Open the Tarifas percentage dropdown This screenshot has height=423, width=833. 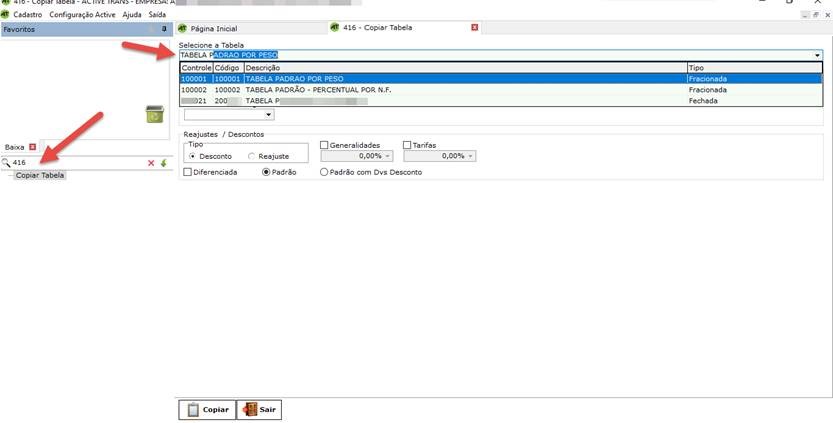point(471,156)
